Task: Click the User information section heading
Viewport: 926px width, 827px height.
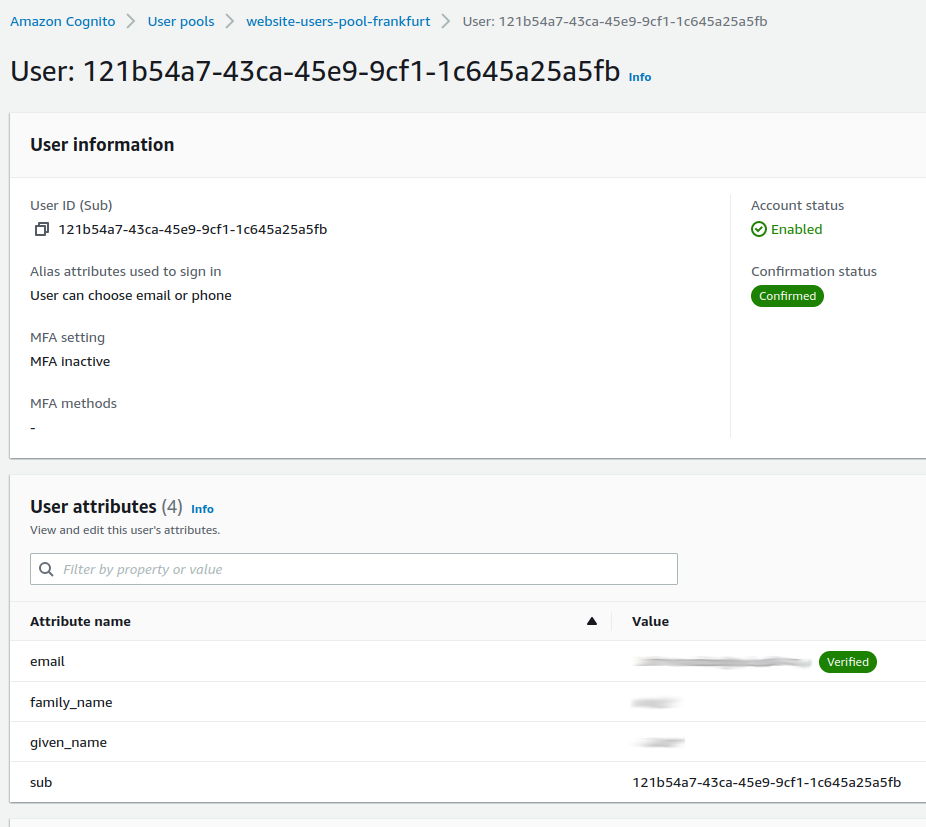Action: [102, 145]
